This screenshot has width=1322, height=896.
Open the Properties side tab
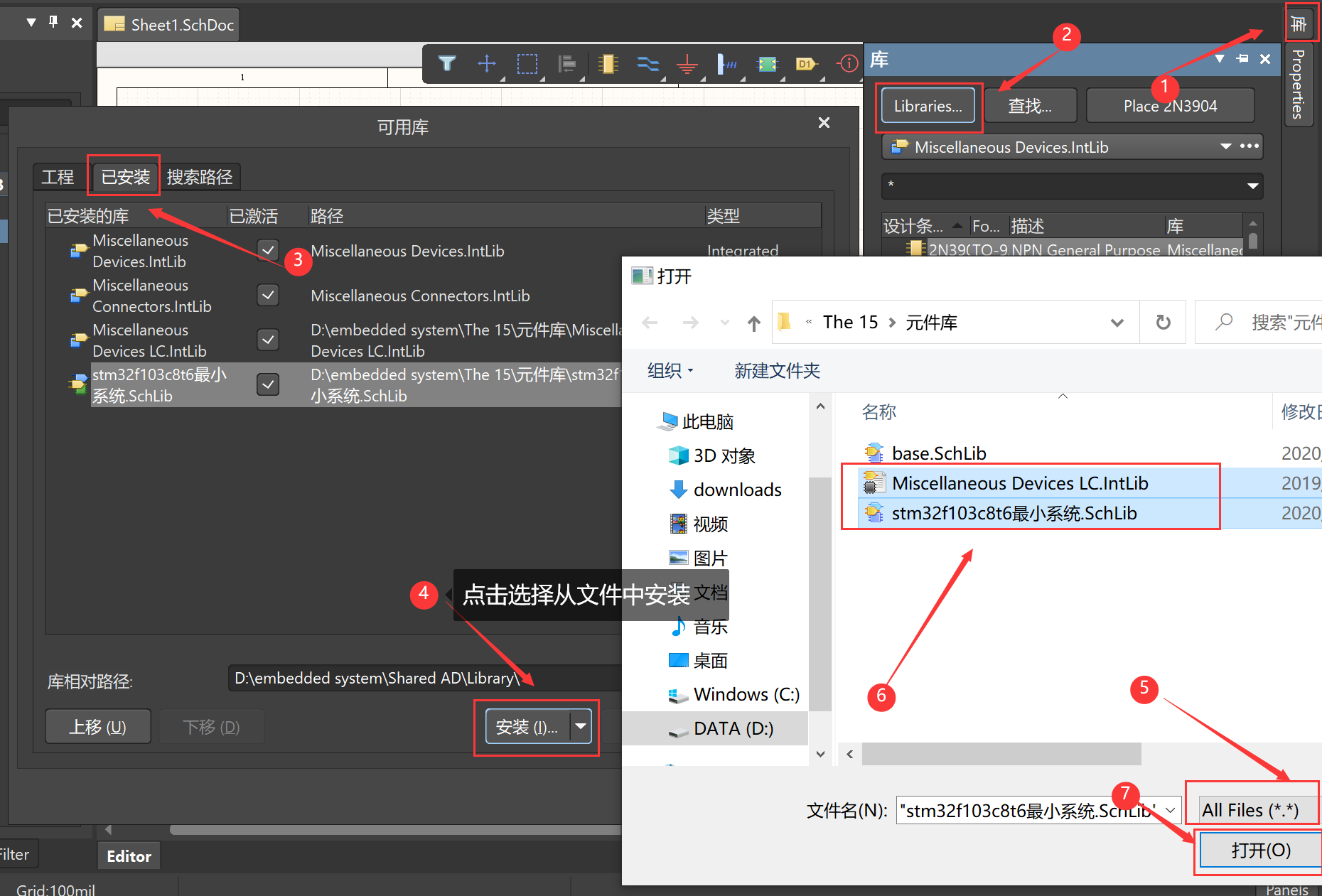tap(1299, 84)
